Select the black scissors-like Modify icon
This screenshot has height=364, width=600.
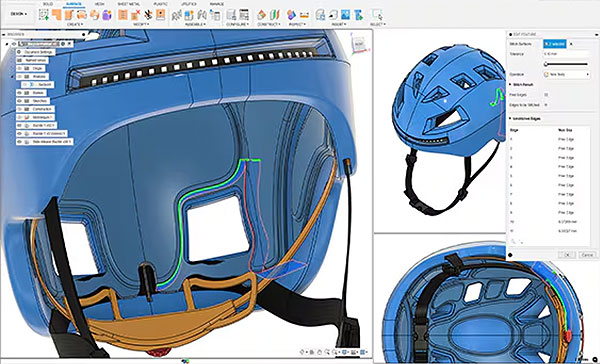(148, 15)
